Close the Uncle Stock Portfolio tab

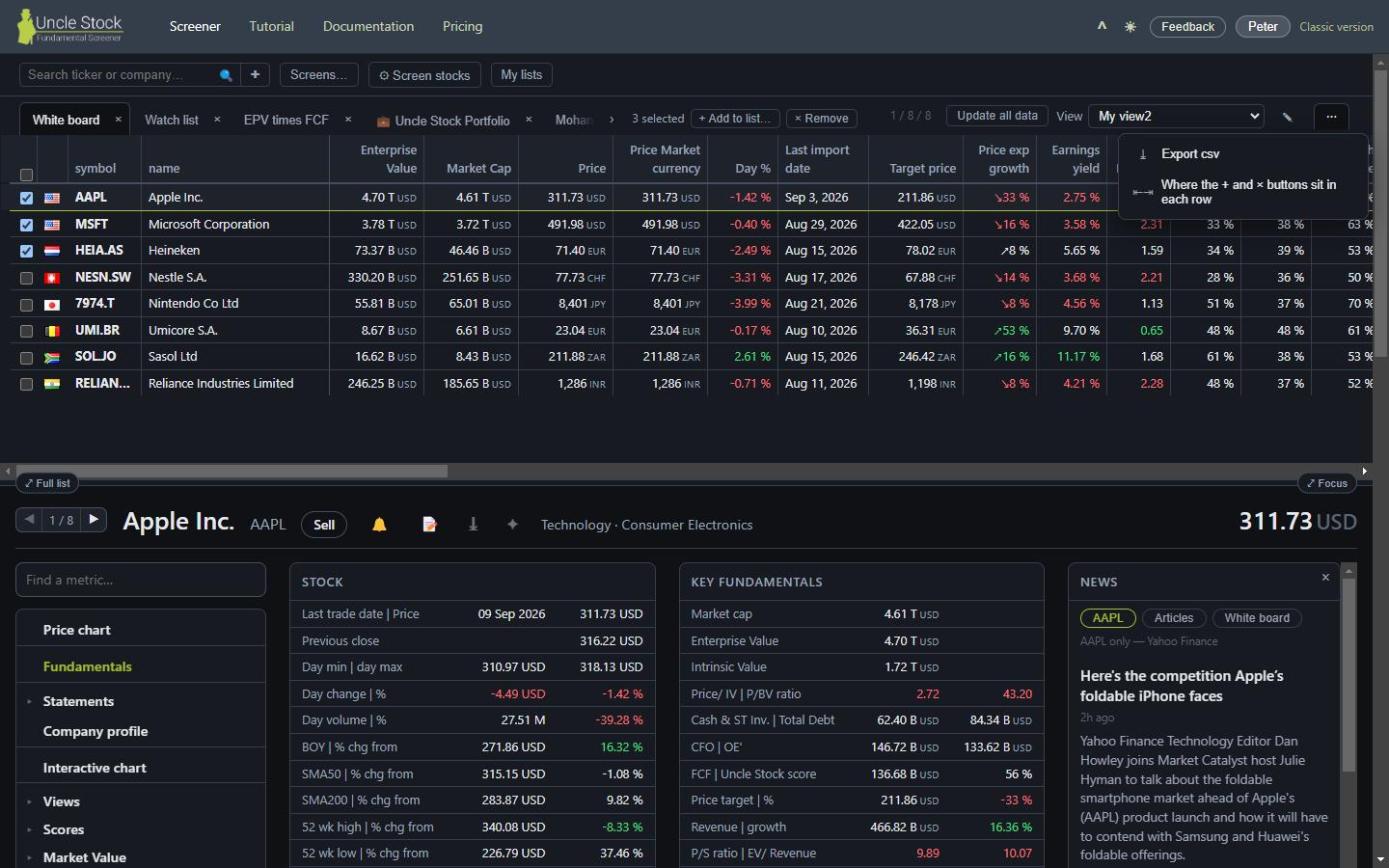(529, 119)
